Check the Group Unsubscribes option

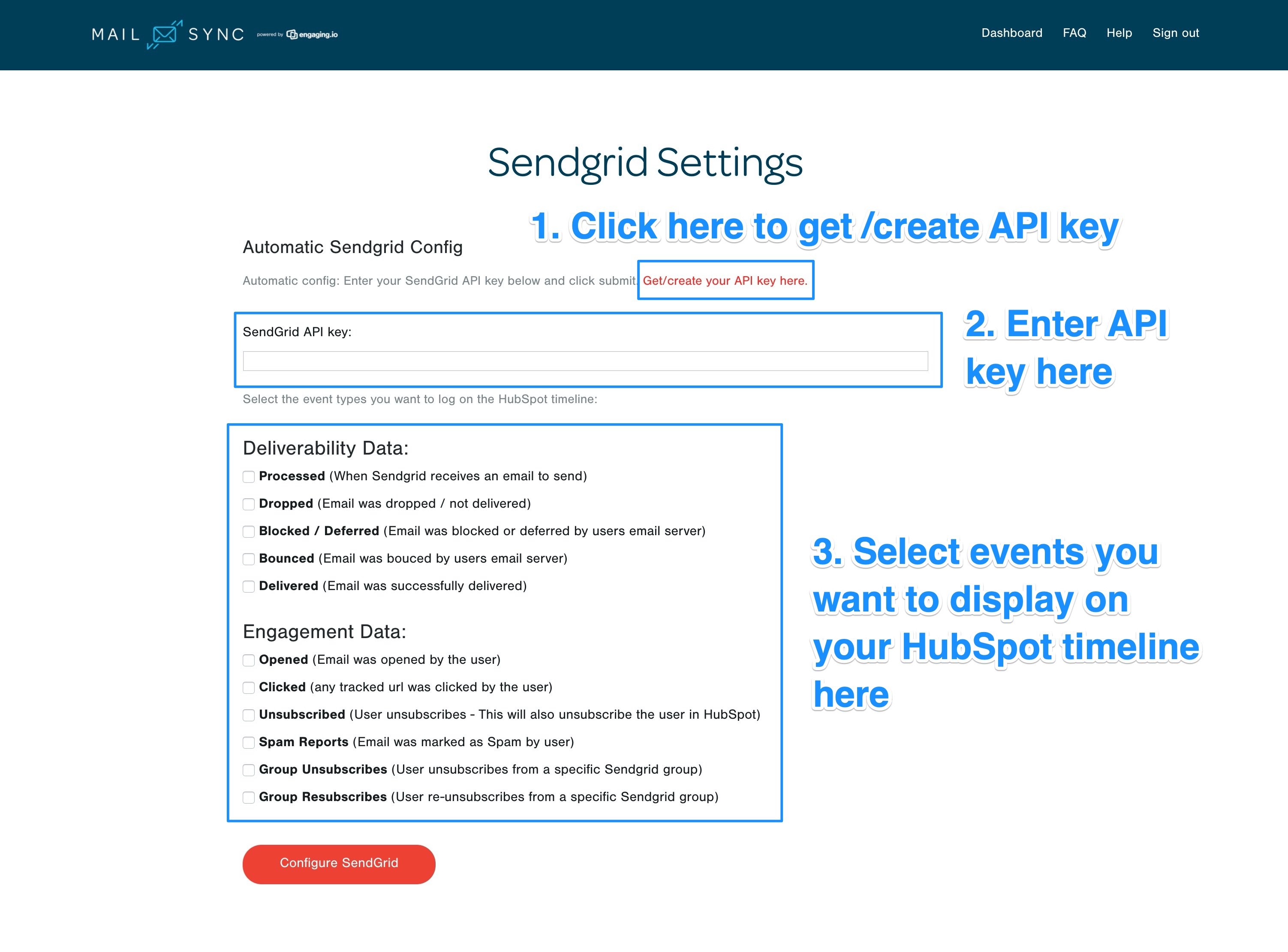[248, 770]
